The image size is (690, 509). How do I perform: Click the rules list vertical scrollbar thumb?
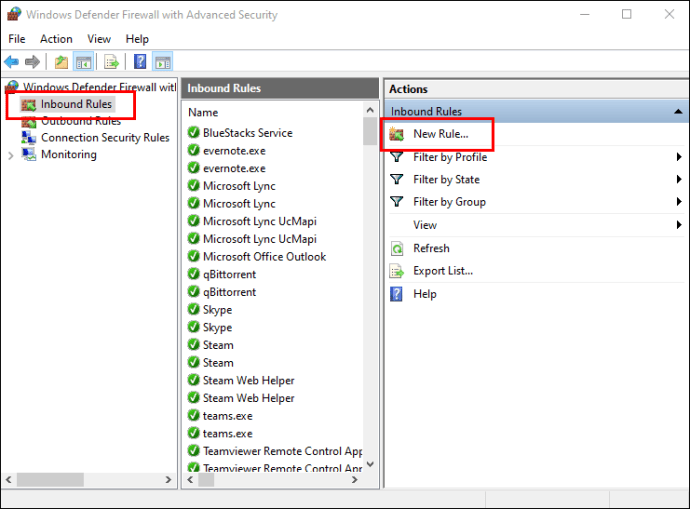click(370, 131)
